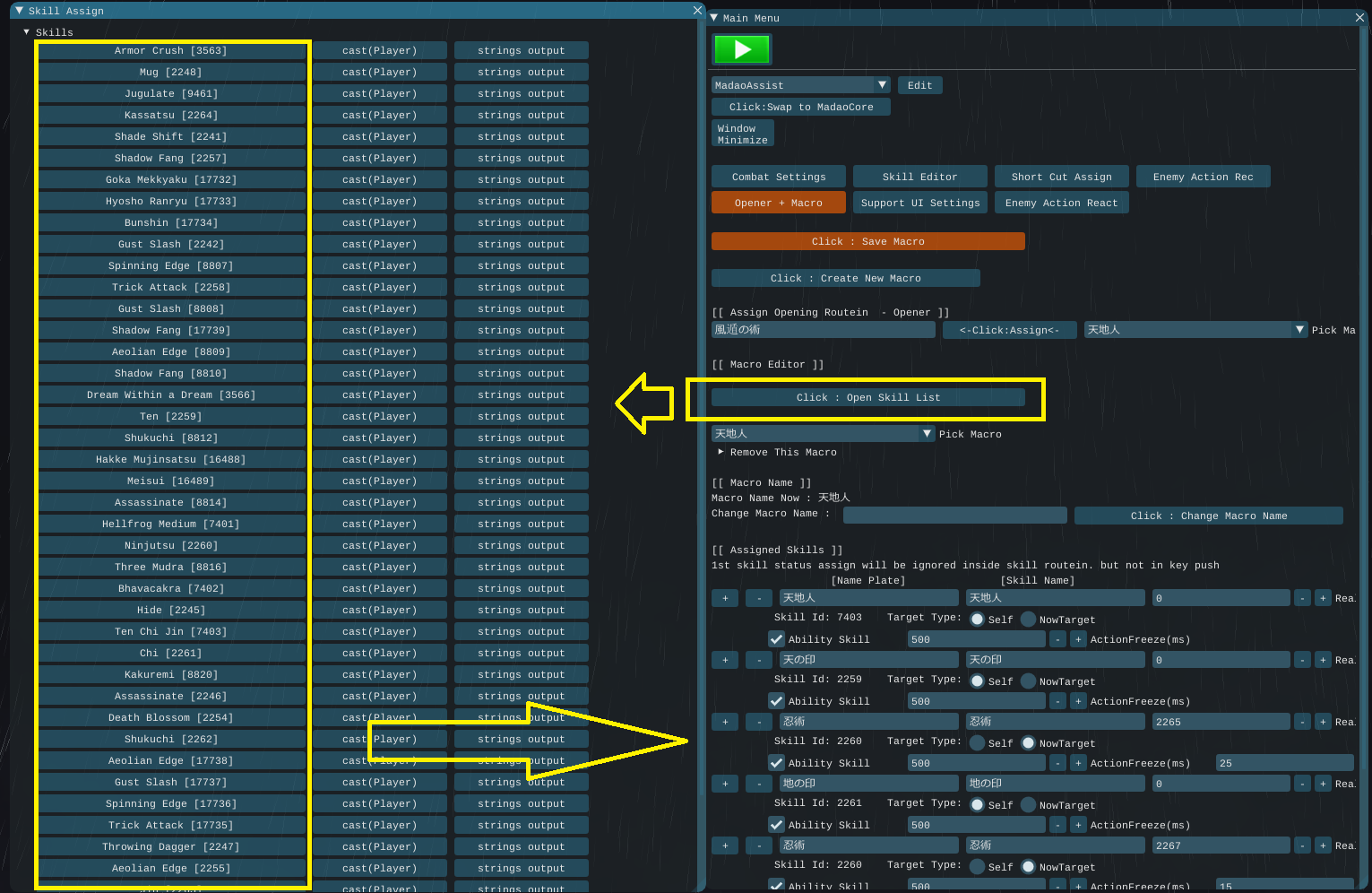
Task: Open the Pick Macro dropdown
Action: [927, 434]
